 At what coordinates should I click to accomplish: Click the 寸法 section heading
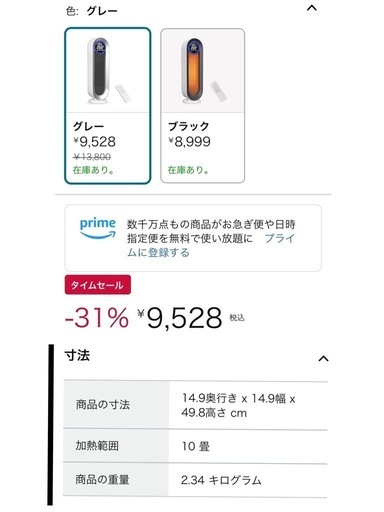[x=77, y=355]
